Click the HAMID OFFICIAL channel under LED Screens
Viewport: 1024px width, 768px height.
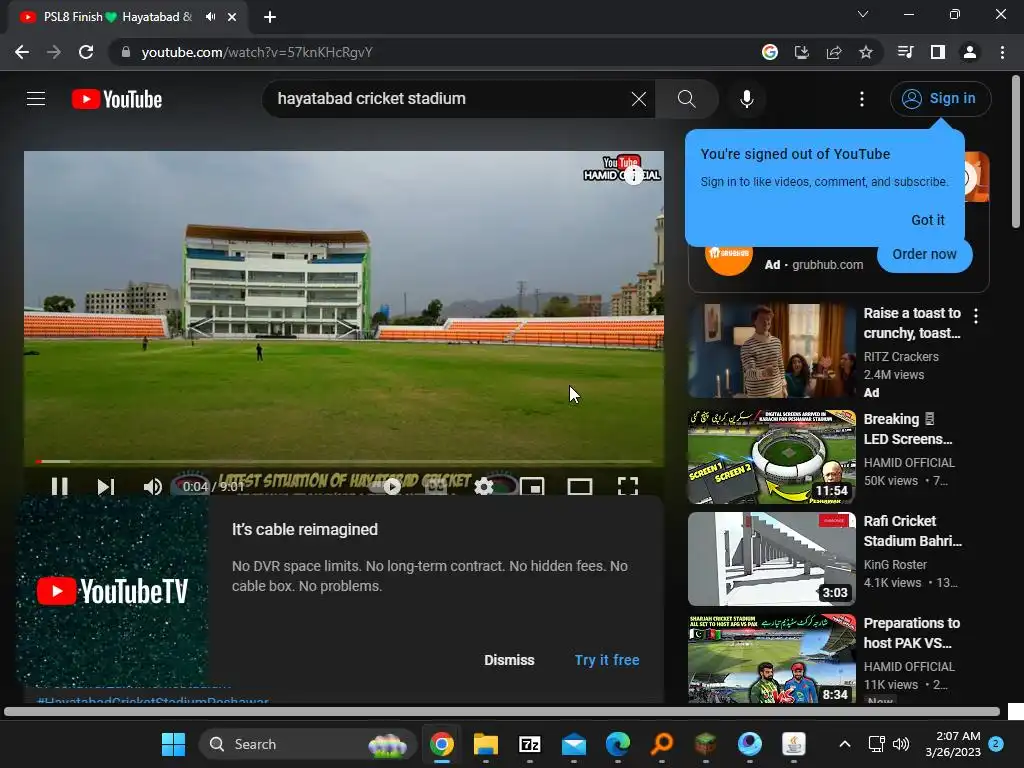909,462
